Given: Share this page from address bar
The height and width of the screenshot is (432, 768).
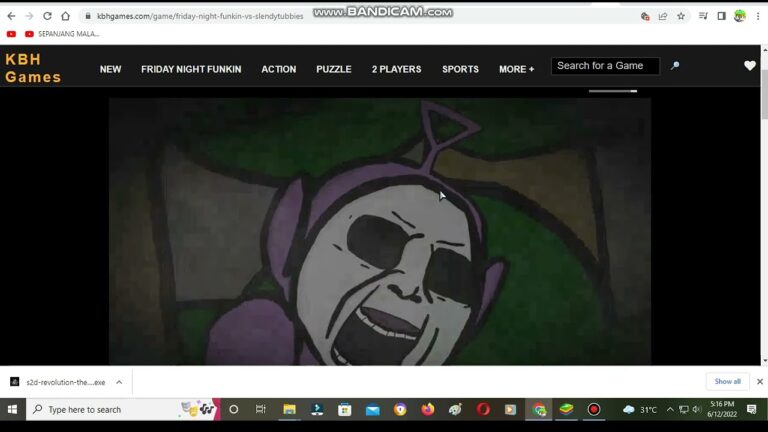Looking at the screenshot, I should [663, 16].
